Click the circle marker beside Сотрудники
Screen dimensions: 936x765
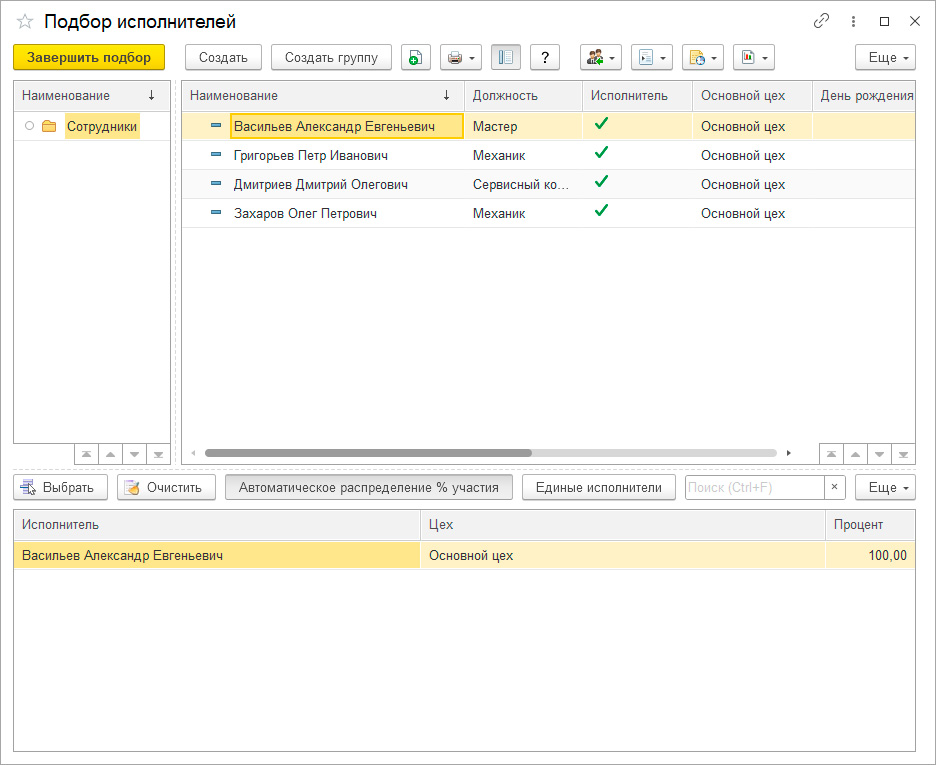(29, 126)
